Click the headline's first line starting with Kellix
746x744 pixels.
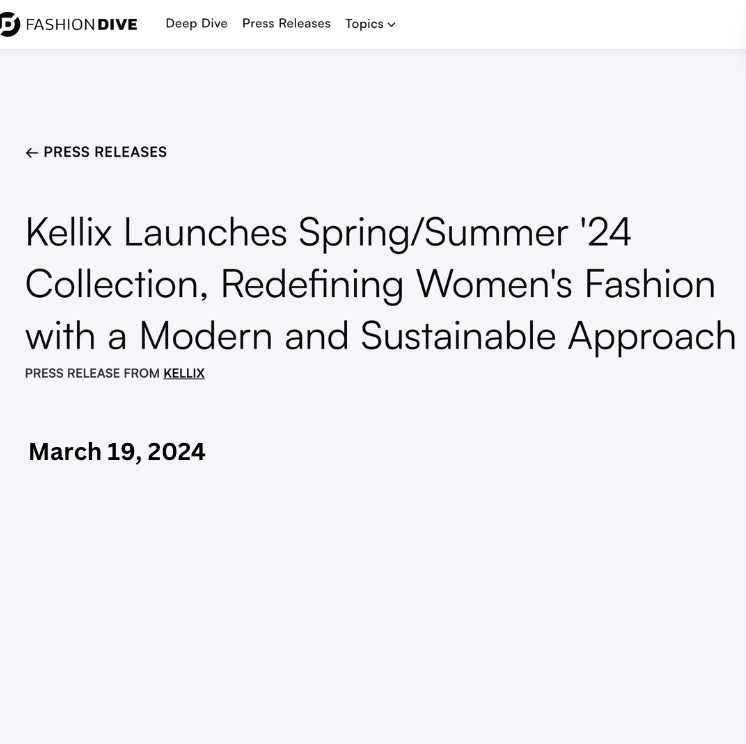tap(327, 232)
